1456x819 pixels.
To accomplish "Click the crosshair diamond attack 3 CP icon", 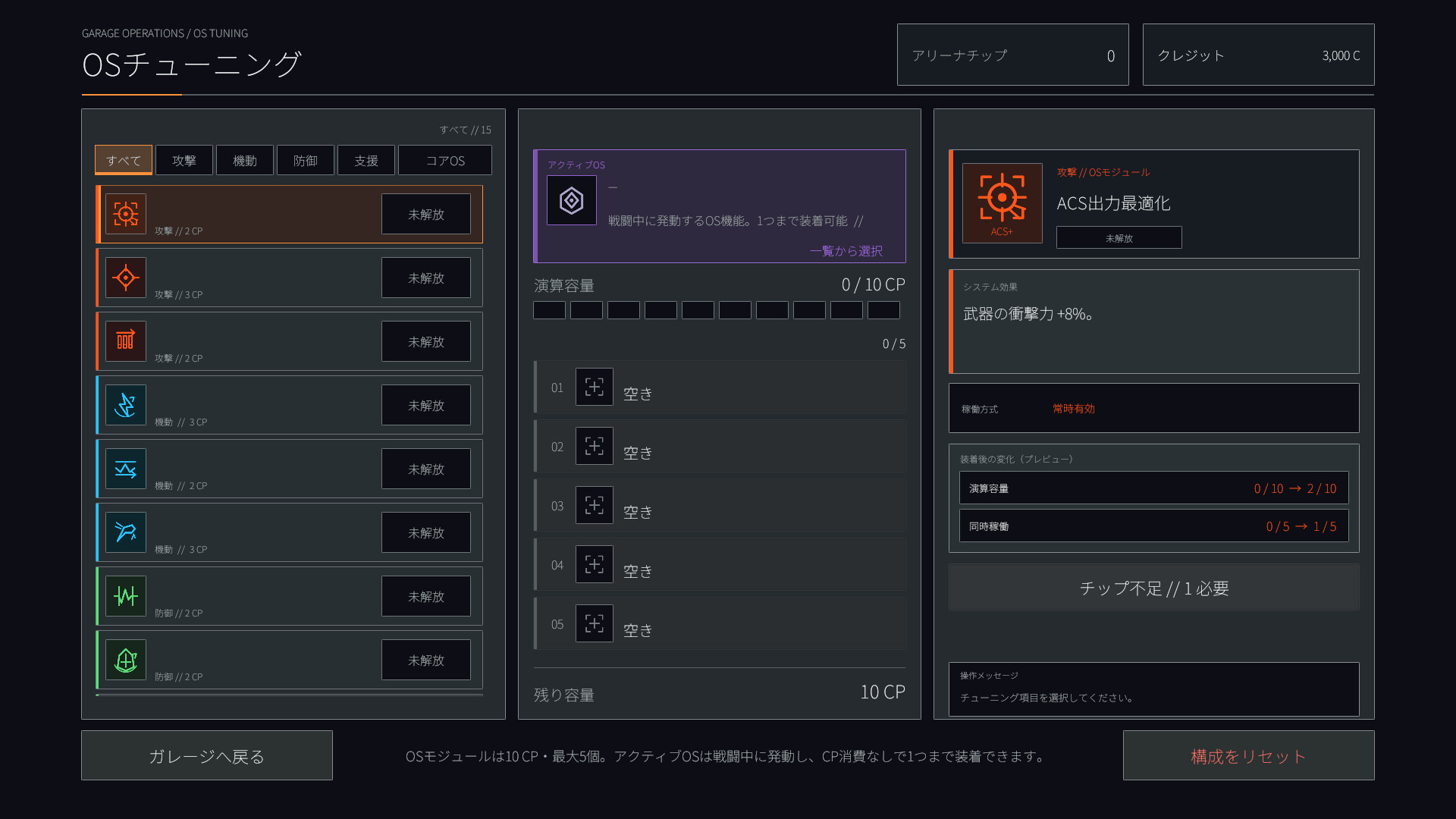I will click(x=126, y=278).
